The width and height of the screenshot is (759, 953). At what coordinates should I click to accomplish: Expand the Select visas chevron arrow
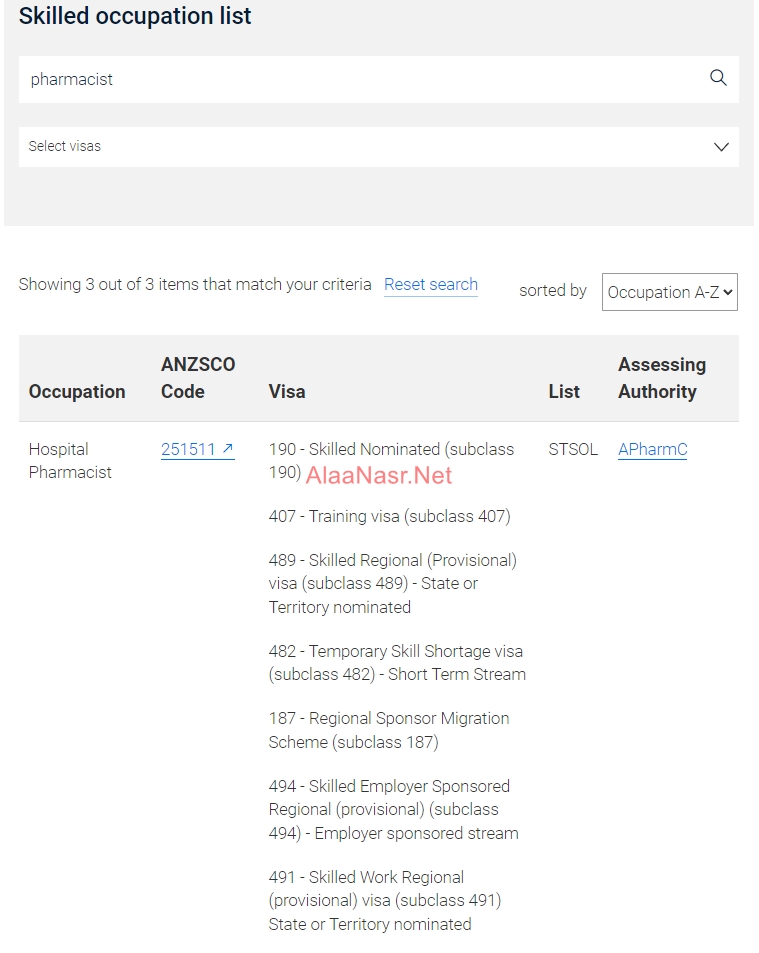point(721,147)
